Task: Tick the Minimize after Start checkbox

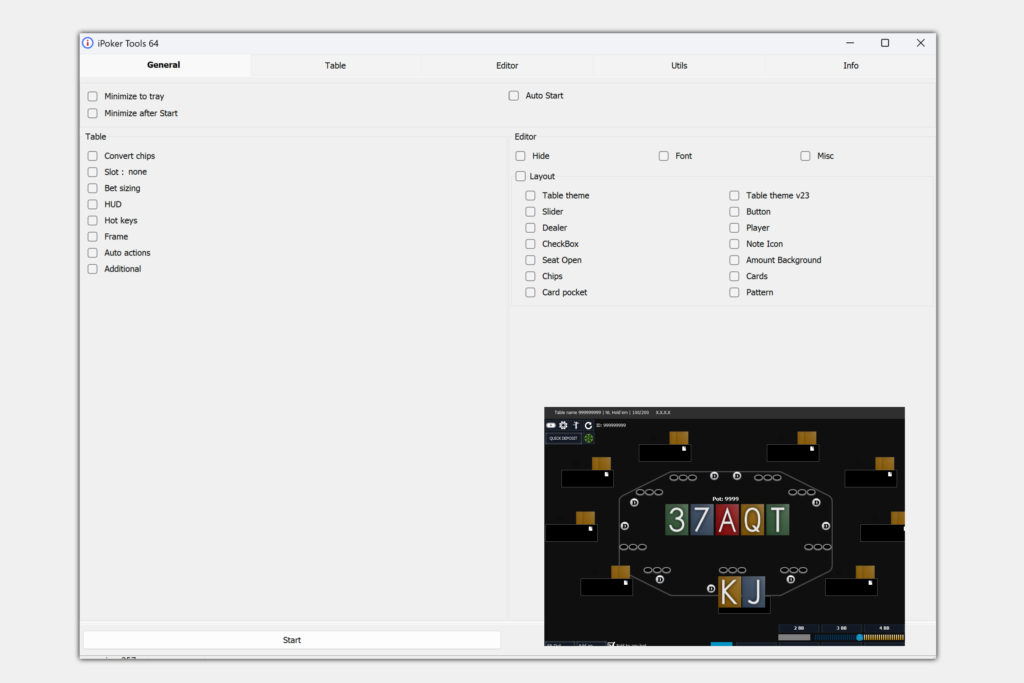Action: (x=93, y=113)
